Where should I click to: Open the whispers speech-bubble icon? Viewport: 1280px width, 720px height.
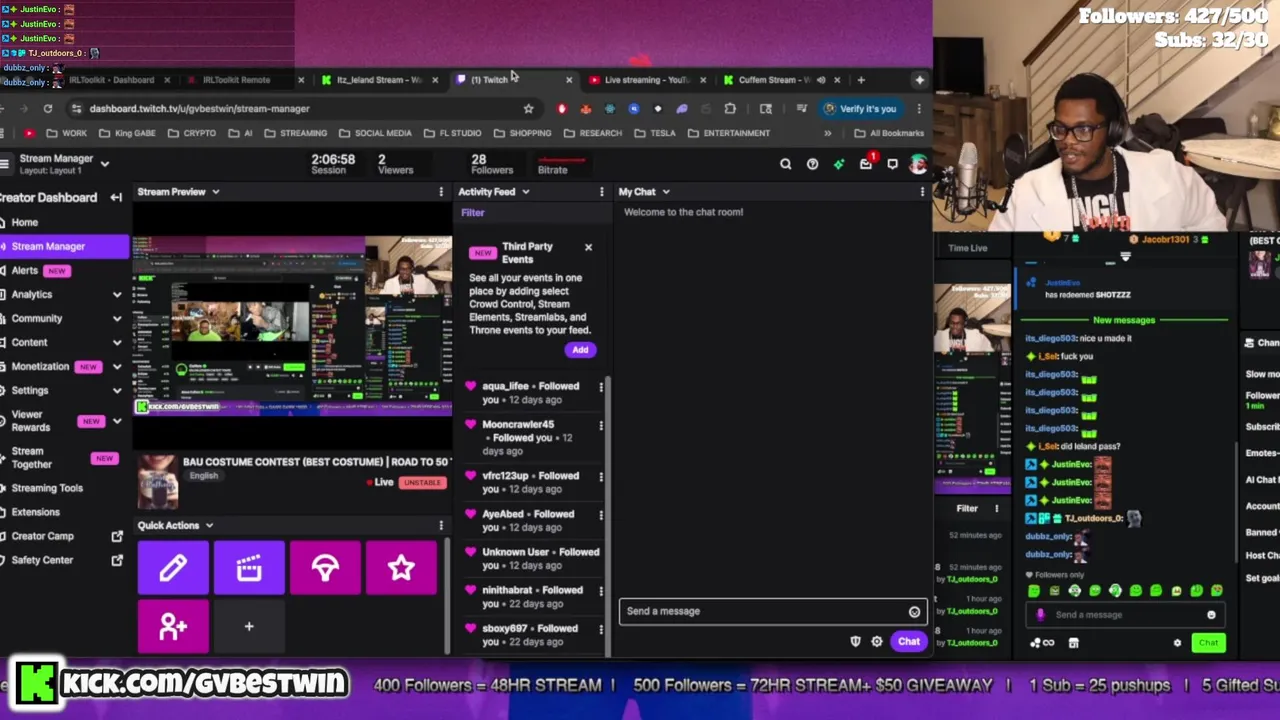tap(892, 164)
